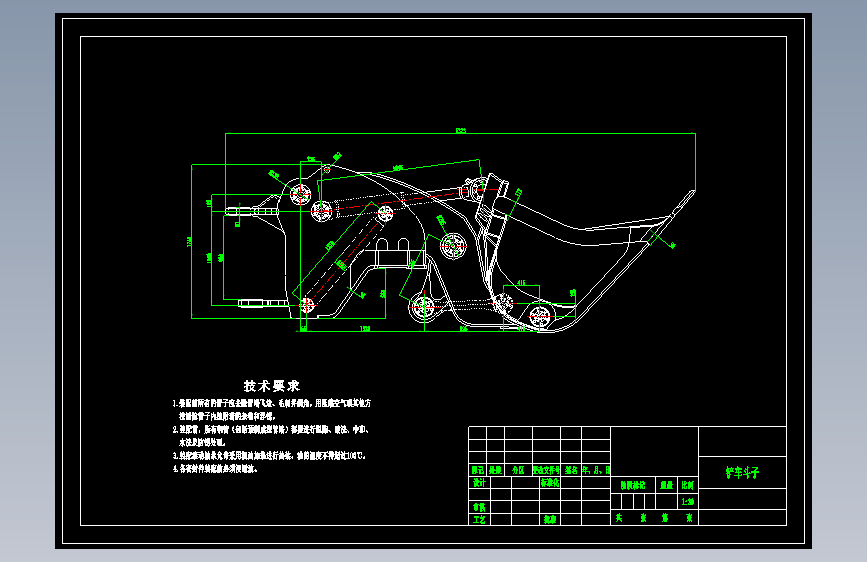Click the 技术要求 heading text
This screenshot has width=867, height=562.
(271, 386)
